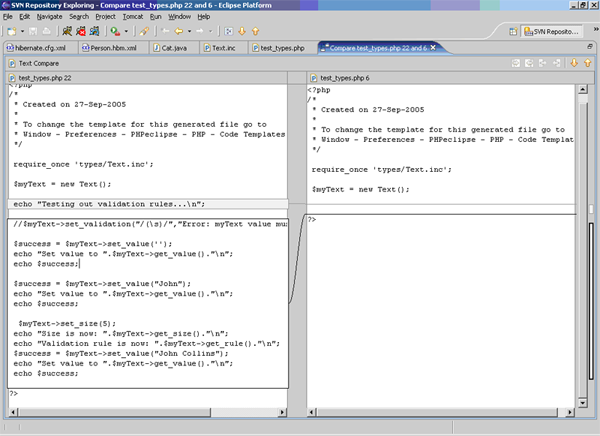600x436 pixels.
Task: Click the right pane vertical scroll down arrow
Action: 583,403
